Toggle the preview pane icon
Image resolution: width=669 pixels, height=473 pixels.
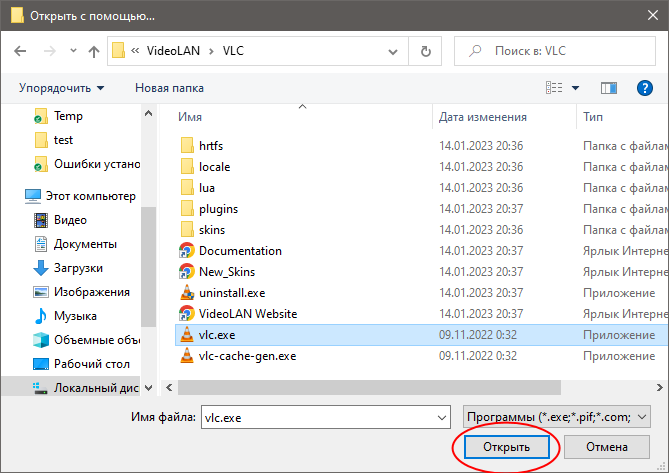click(608, 88)
